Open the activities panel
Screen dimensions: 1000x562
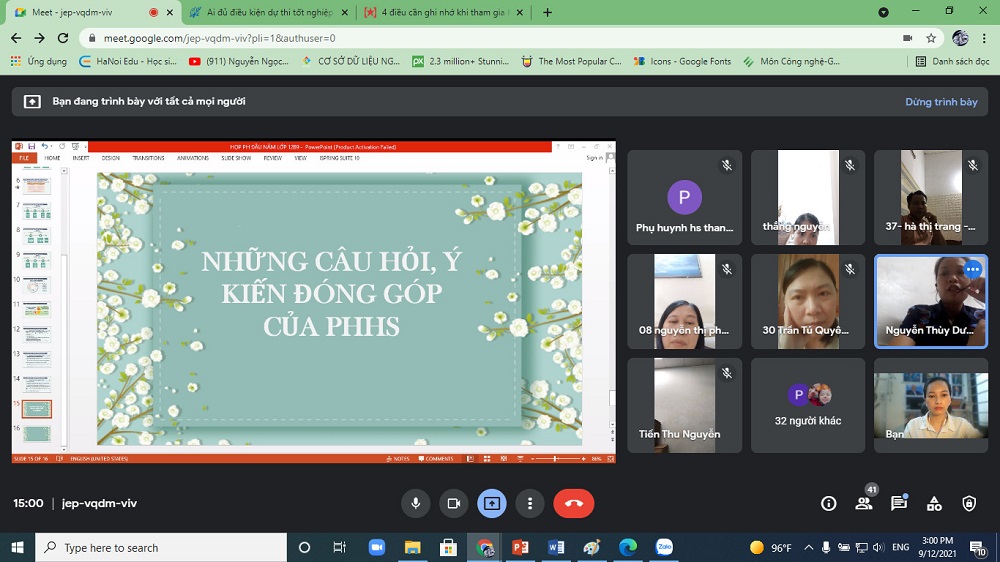click(x=934, y=503)
